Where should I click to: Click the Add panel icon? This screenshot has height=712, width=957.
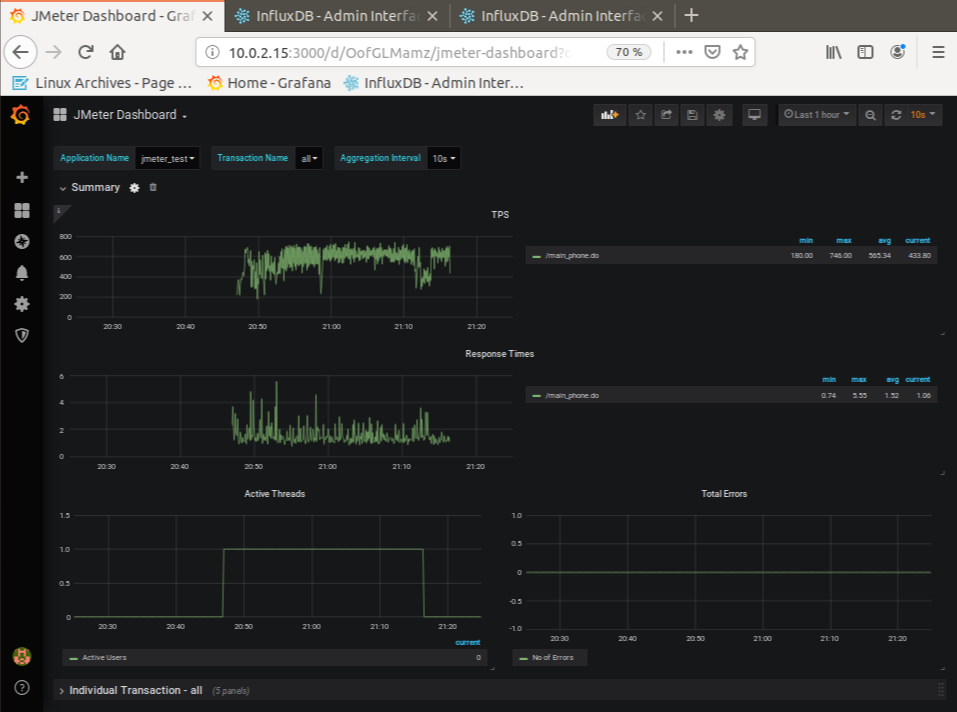pyautogui.click(x=610, y=115)
